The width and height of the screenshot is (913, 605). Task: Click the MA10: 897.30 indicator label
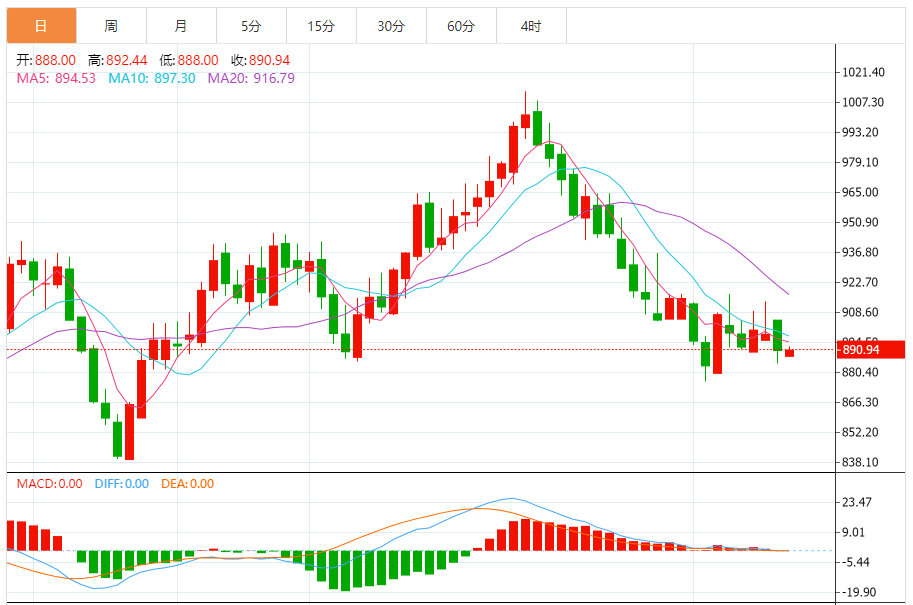(151, 78)
